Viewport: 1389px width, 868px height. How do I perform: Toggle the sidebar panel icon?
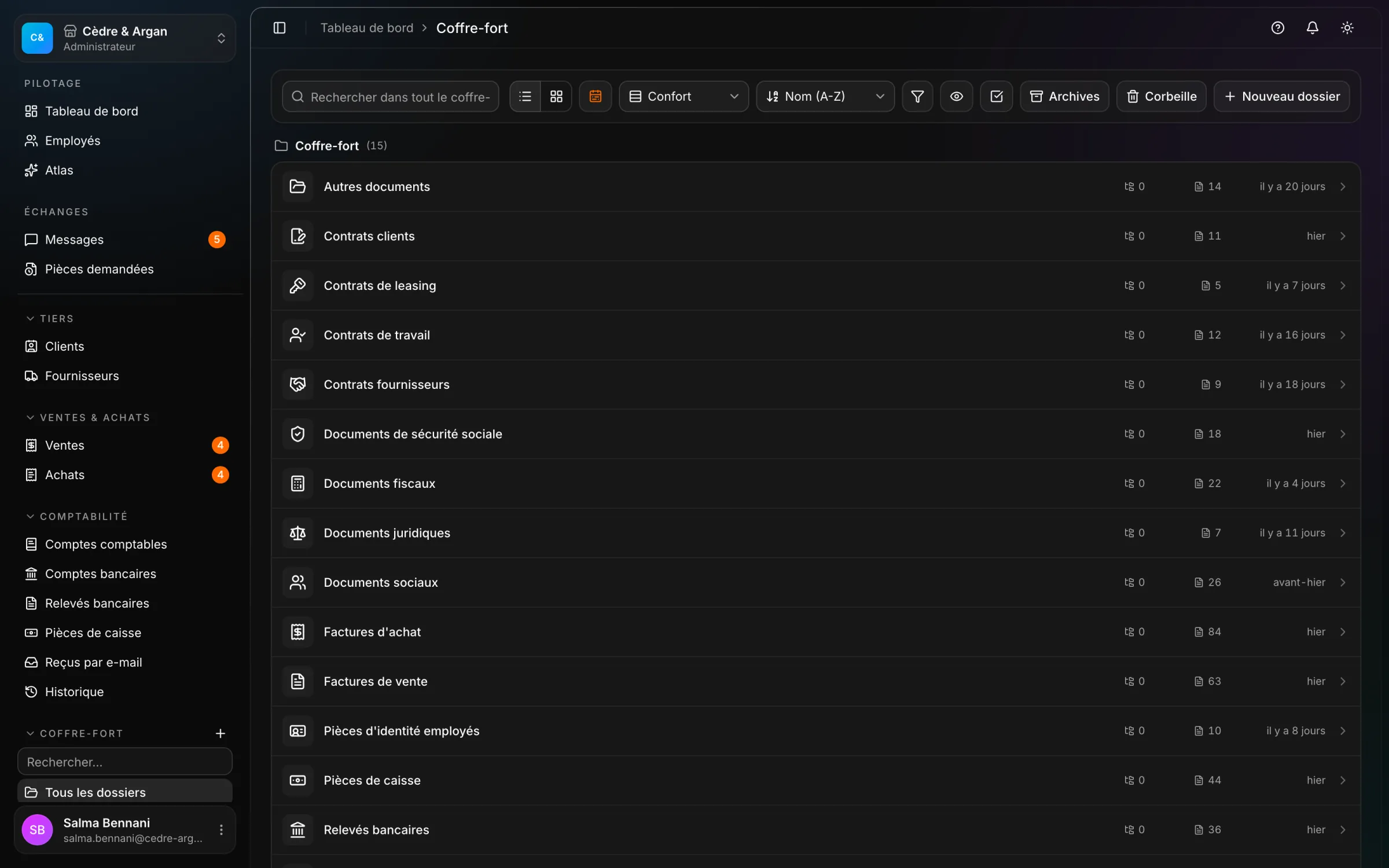(x=280, y=28)
